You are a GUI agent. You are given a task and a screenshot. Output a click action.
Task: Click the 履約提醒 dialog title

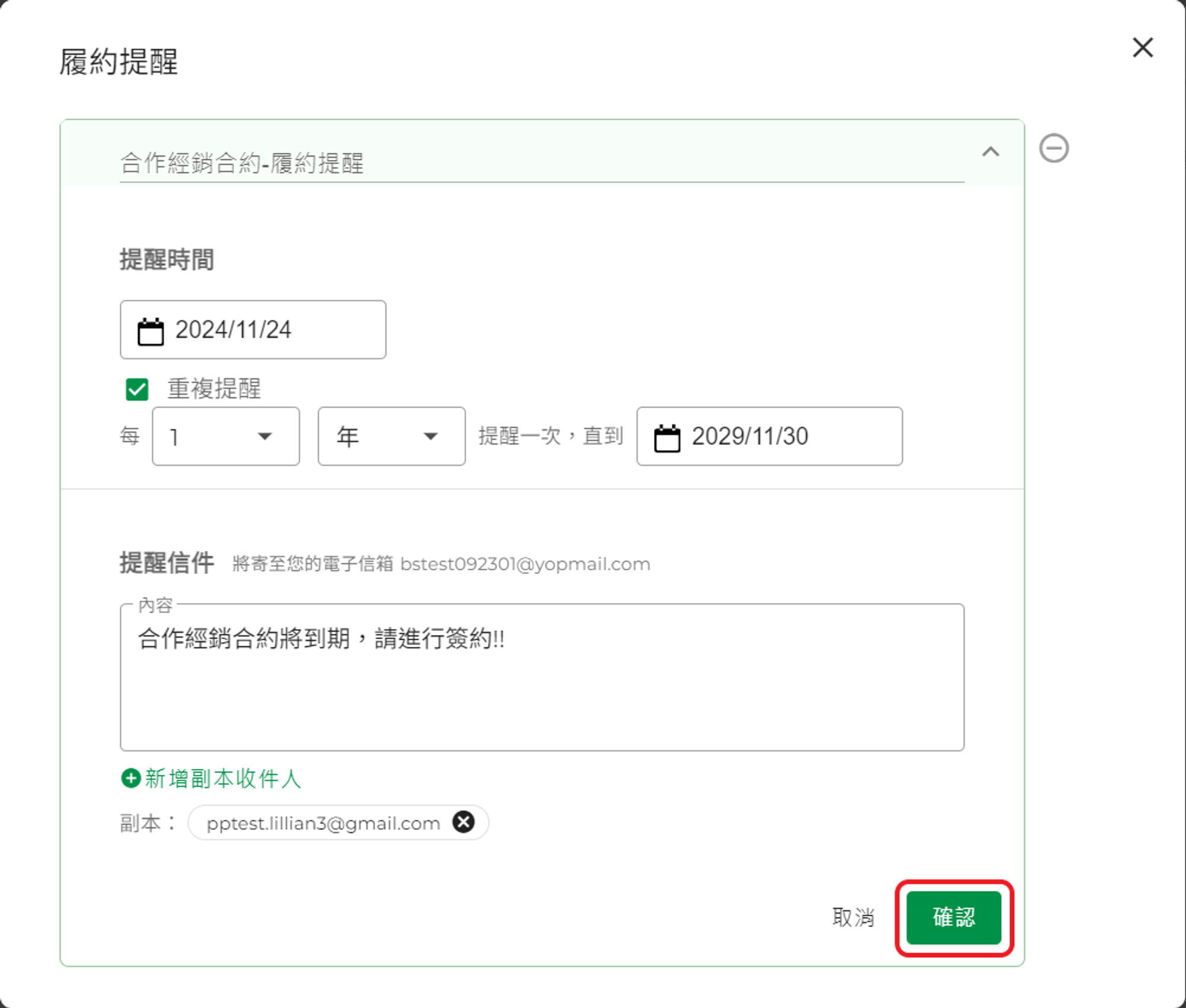coord(119,62)
